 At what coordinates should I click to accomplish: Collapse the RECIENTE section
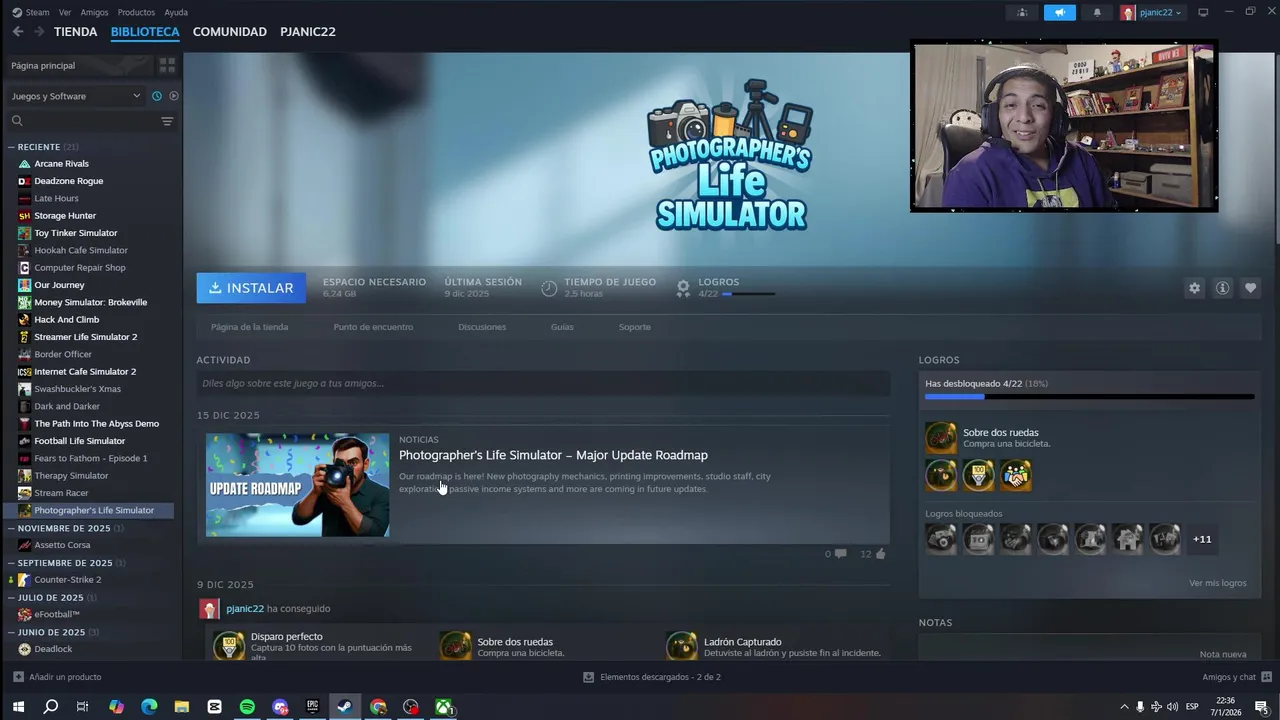(x=12, y=147)
